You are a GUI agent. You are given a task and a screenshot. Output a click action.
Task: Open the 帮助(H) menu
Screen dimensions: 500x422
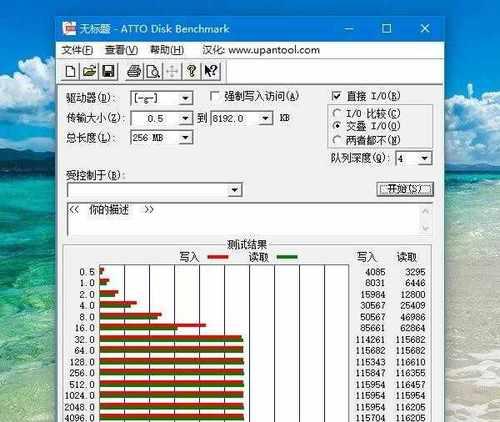point(167,50)
